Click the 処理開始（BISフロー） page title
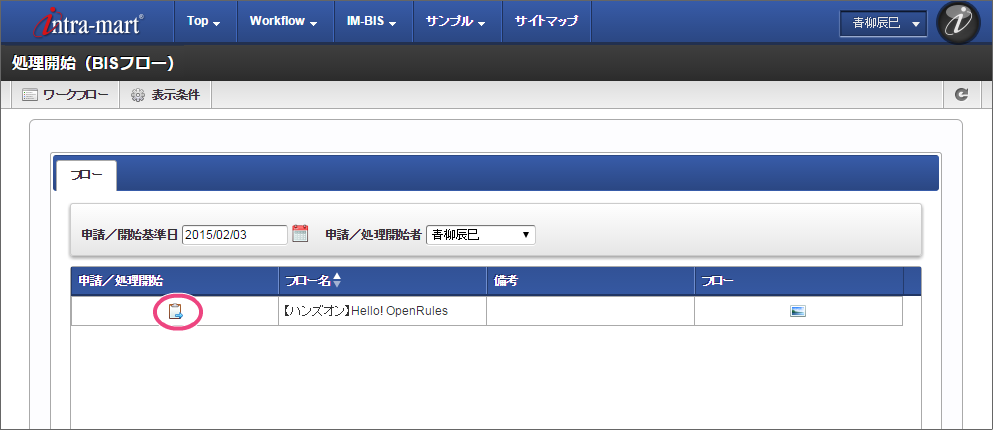The image size is (993, 430). coord(93,63)
